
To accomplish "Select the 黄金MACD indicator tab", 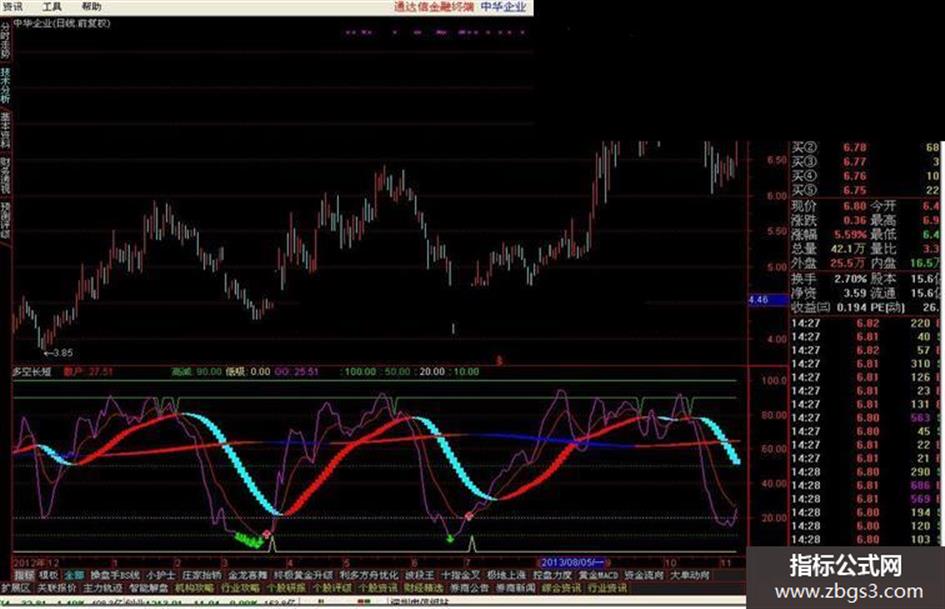I will point(600,576).
